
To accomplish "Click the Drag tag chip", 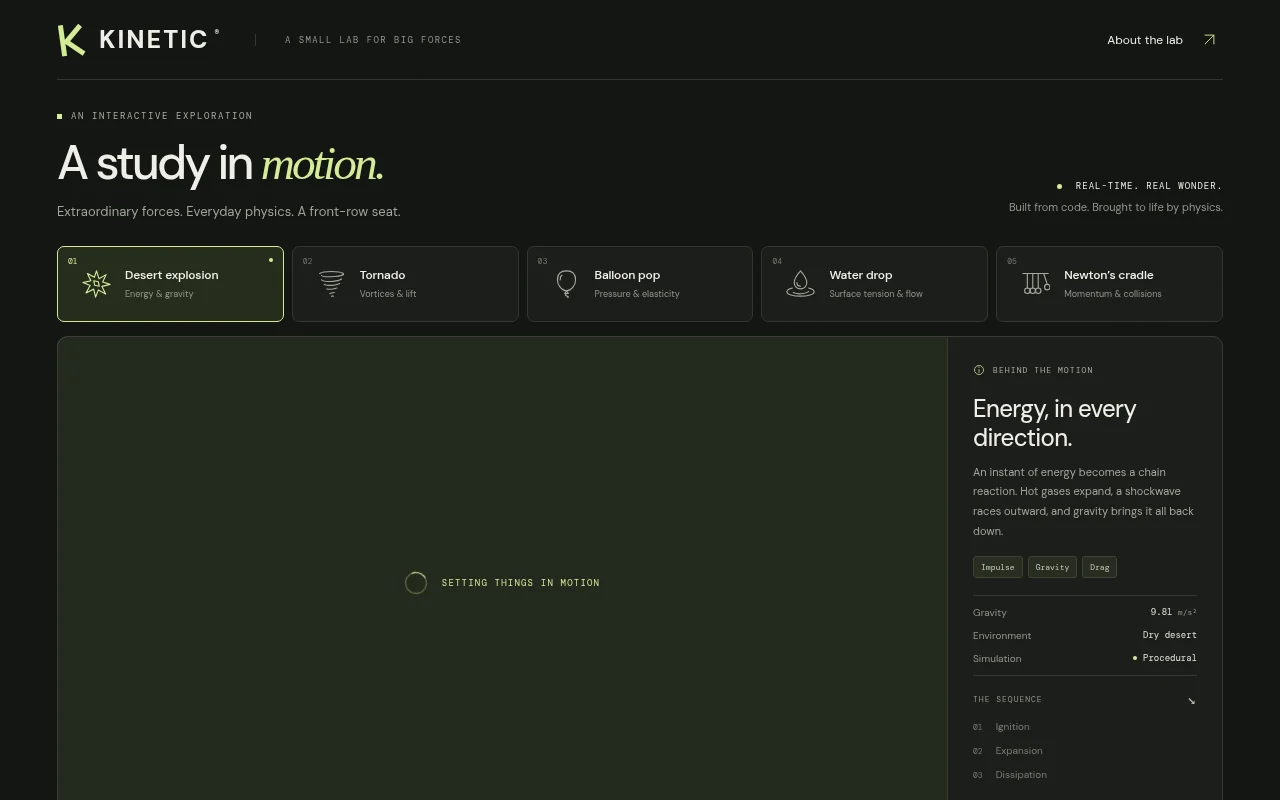I will click(1100, 567).
